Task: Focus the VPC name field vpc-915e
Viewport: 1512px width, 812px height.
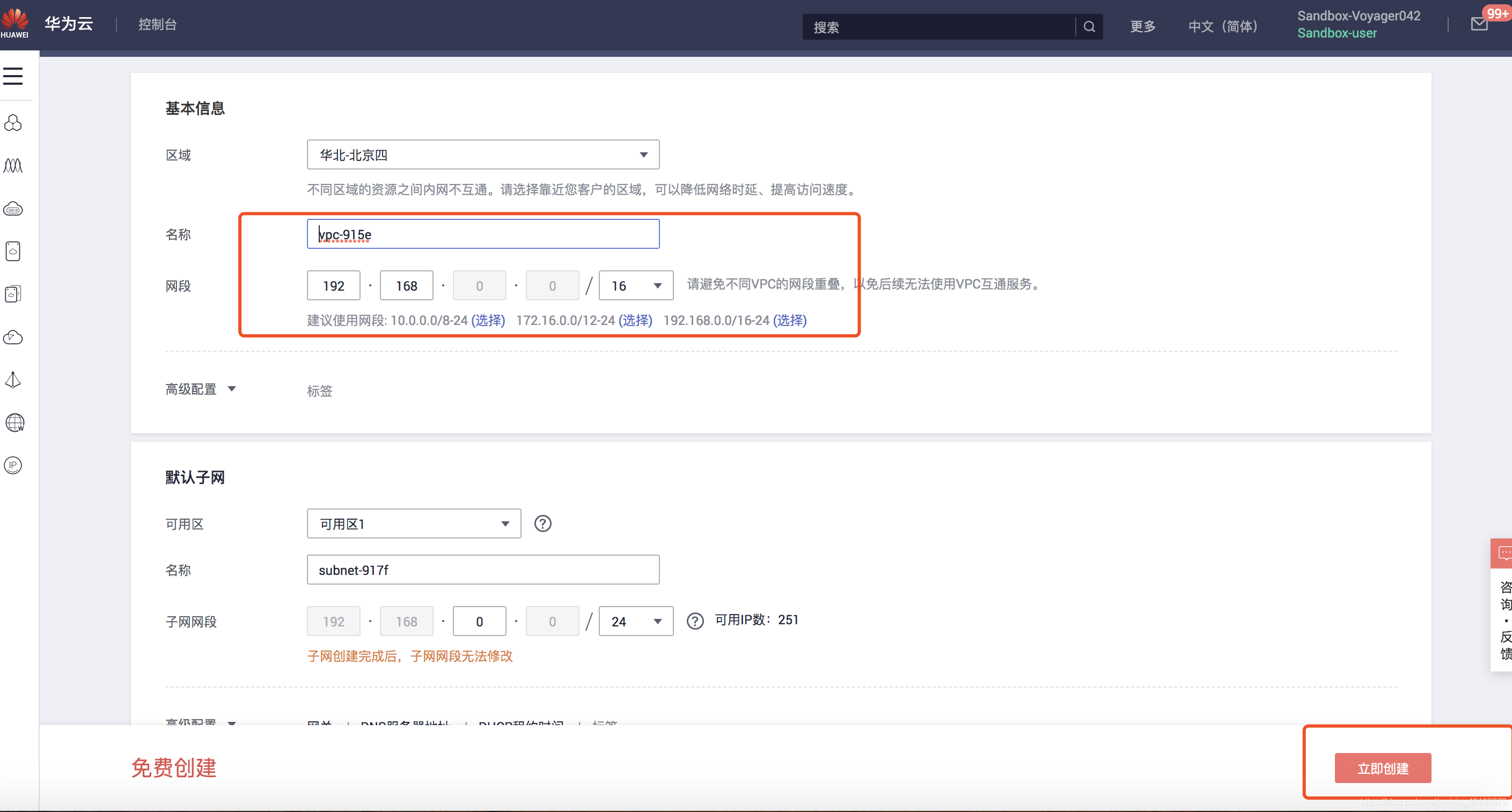Action: click(x=483, y=234)
